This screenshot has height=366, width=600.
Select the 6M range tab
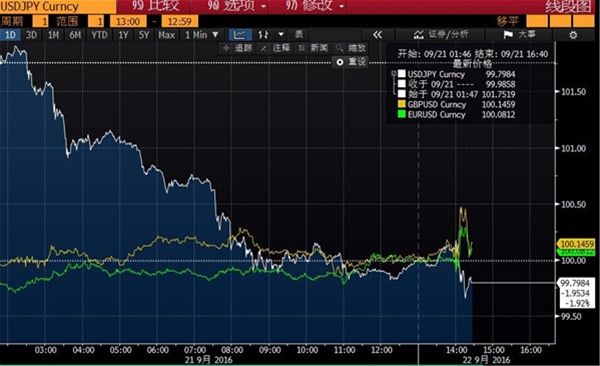pos(75,35)
